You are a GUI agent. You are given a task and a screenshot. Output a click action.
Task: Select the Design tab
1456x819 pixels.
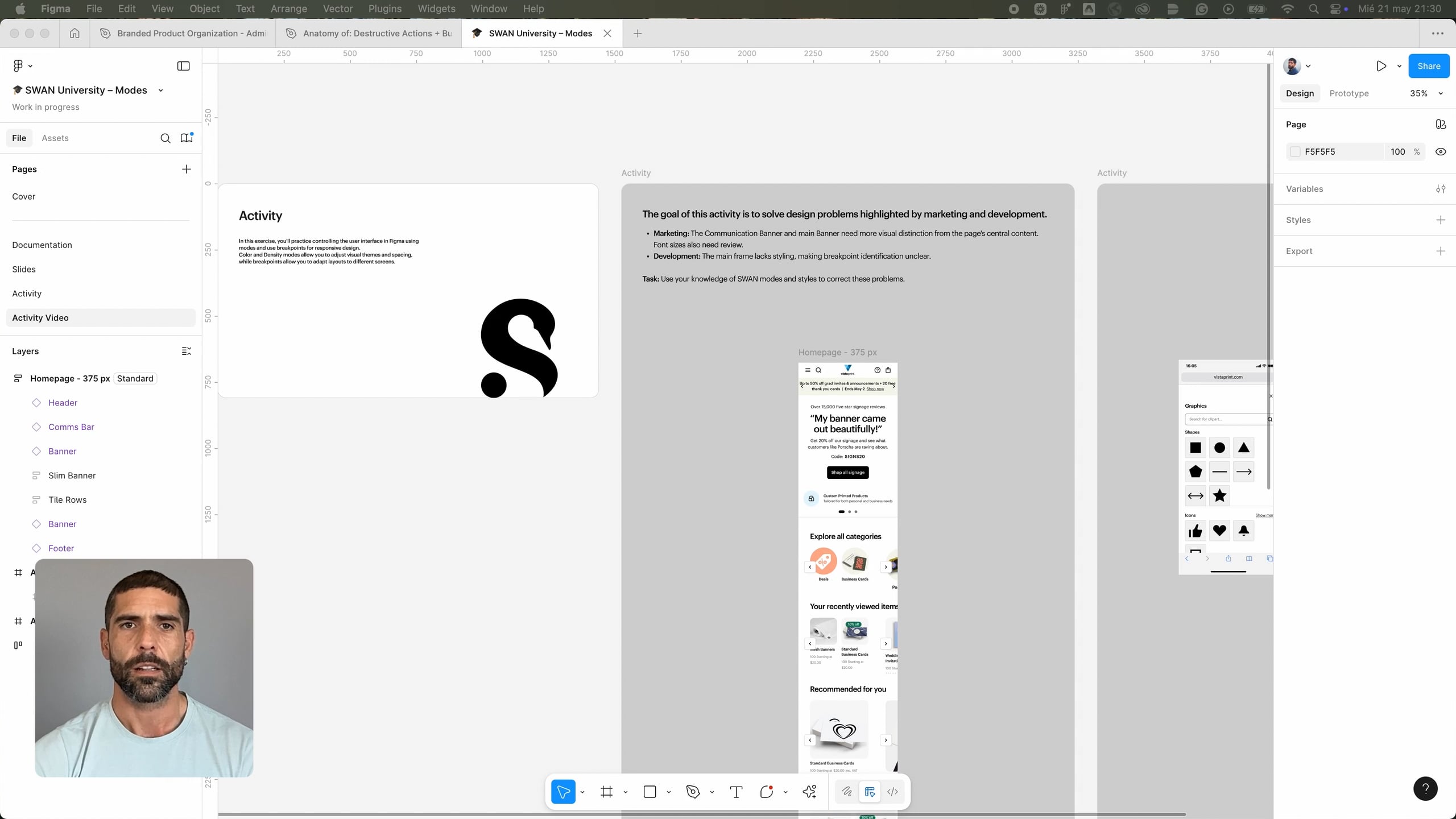pos(1300,93)
